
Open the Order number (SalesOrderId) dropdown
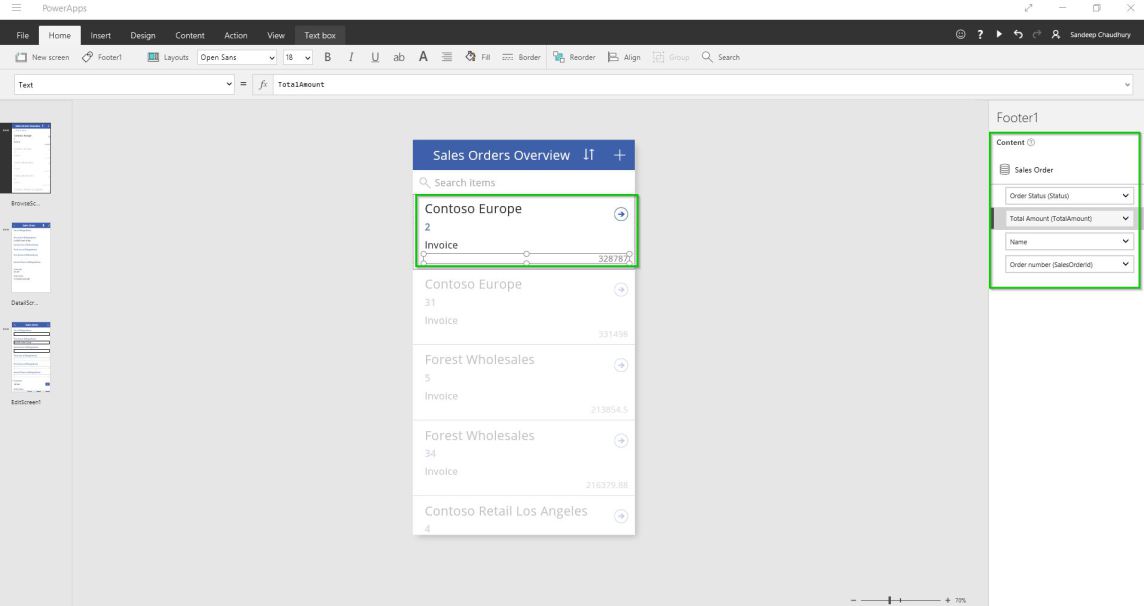1069,264
